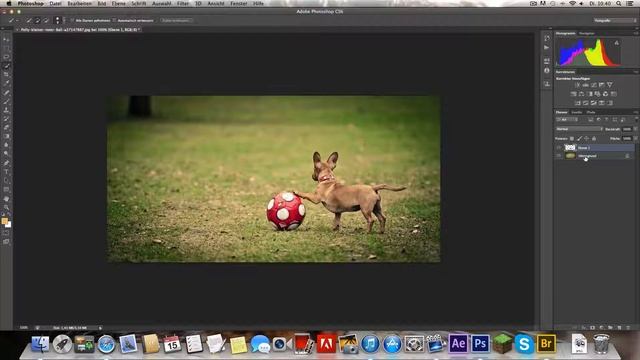Open the Datei menu
The width and height of the screenshot is (640, 360).
pyautogui.click(x=56, y=3)
